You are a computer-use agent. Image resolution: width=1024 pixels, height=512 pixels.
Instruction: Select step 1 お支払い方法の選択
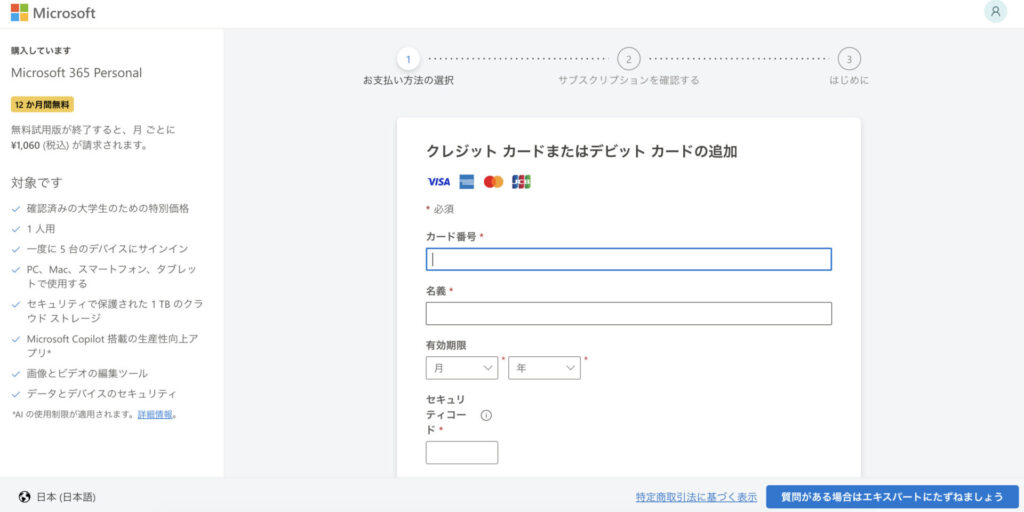408,59
